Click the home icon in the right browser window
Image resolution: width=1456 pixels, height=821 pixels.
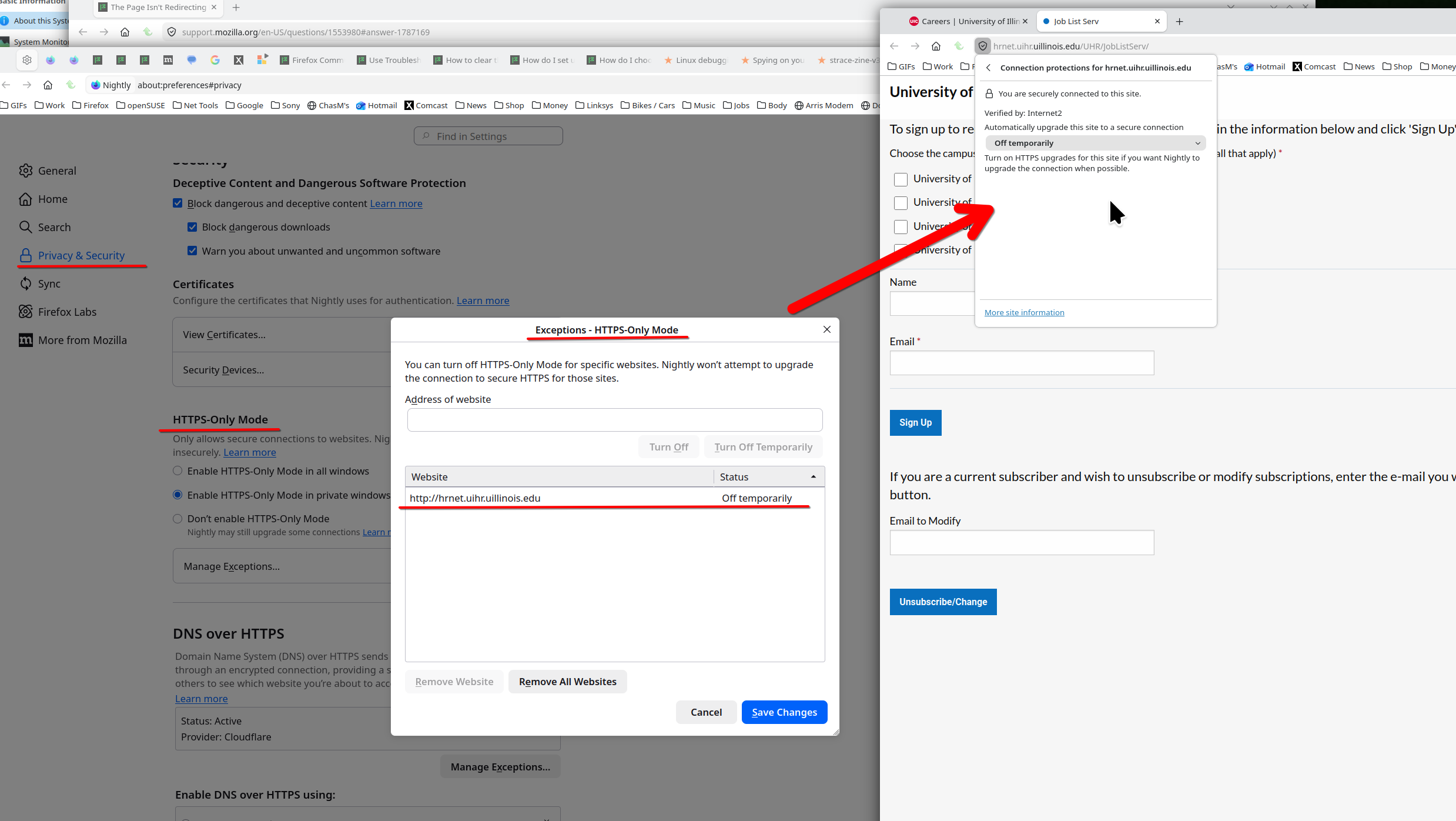tap(936, 46)
